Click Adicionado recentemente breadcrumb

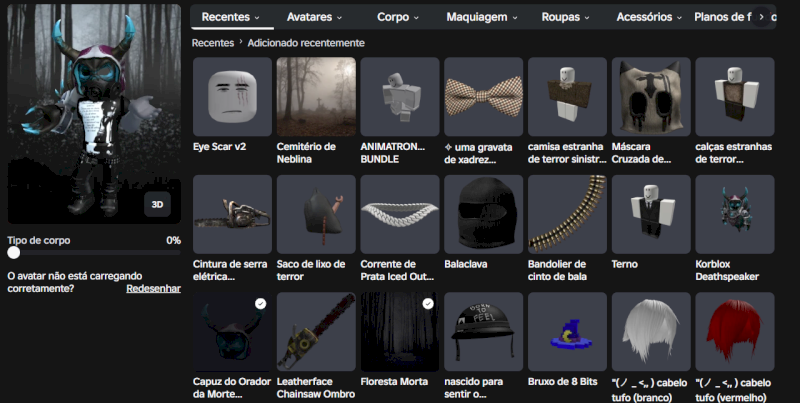pyautogui.click(x=306, y=43)
